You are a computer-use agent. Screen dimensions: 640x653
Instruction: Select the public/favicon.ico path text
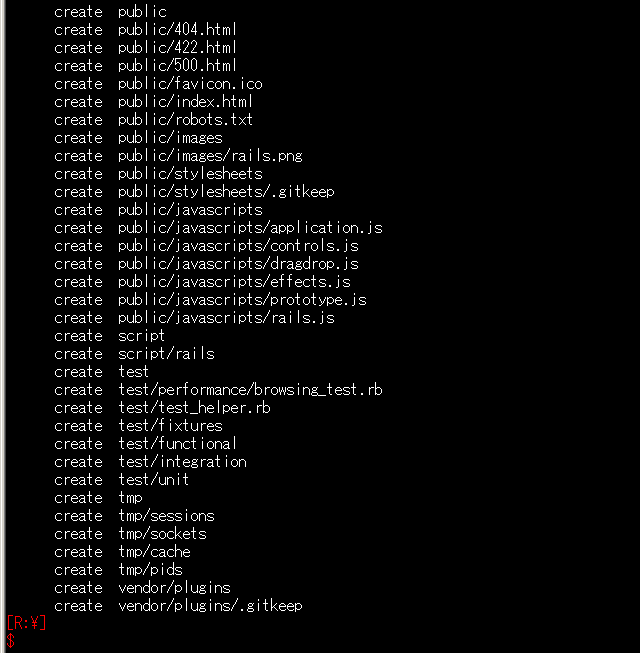coord(190,84)
